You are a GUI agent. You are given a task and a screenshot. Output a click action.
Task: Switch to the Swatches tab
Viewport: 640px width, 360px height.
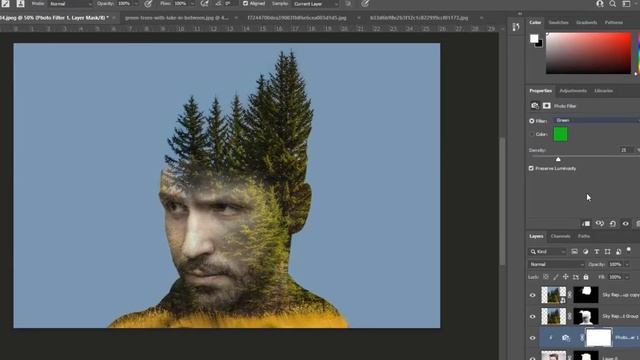pyautogui.click(x=558, y=22)
